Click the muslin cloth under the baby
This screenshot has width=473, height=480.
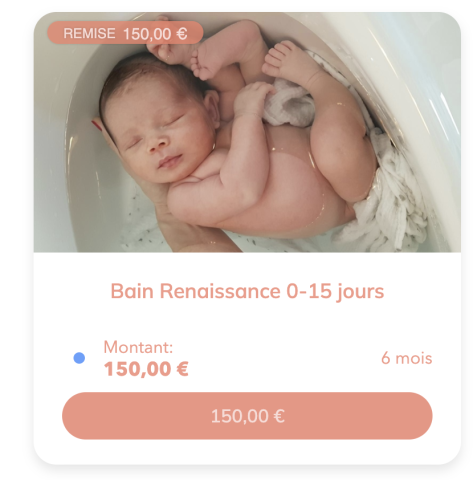pos(393,200)
